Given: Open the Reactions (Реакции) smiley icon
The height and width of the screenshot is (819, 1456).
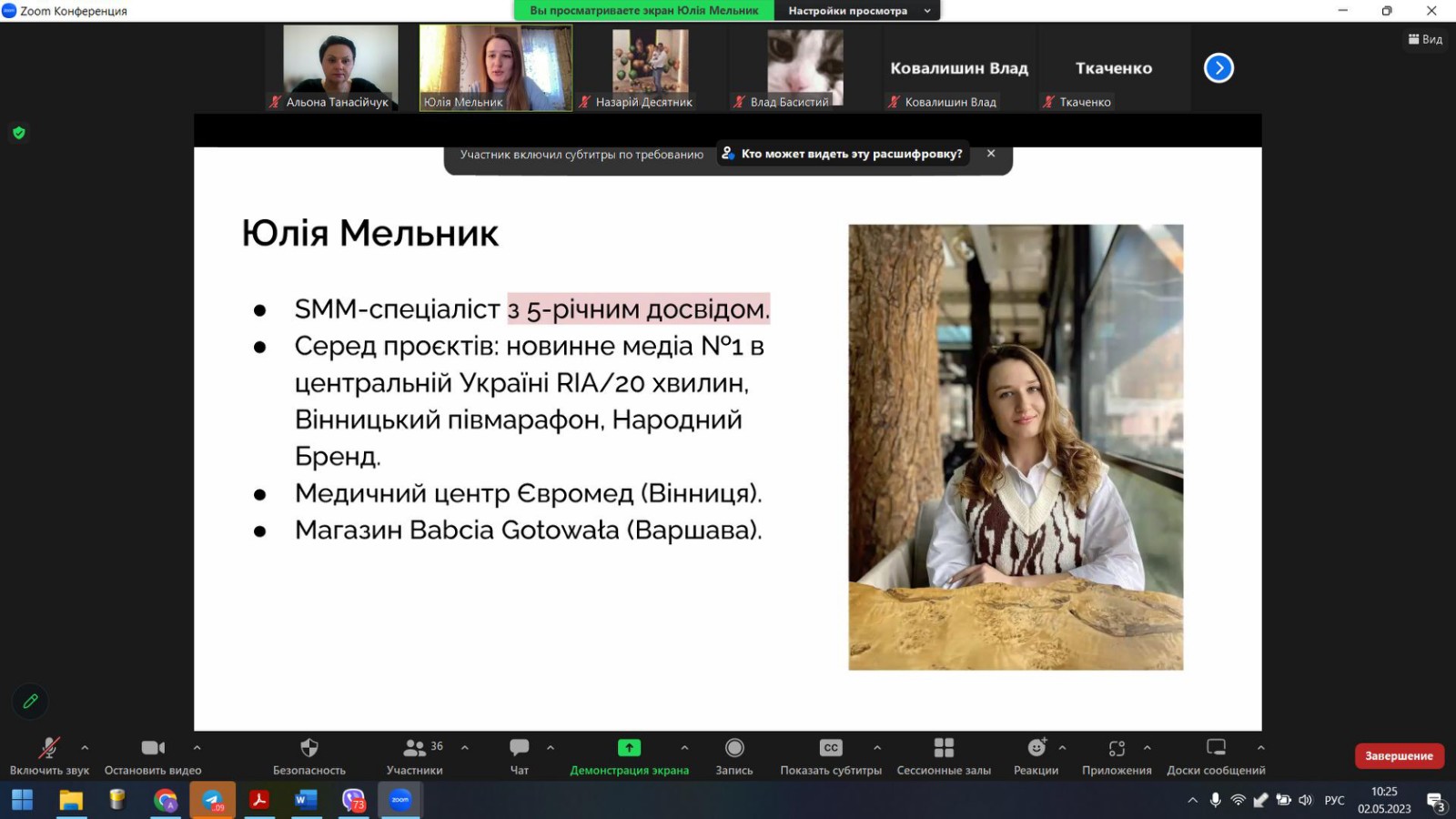Looking at the screenshot, I should [1036, 748].
